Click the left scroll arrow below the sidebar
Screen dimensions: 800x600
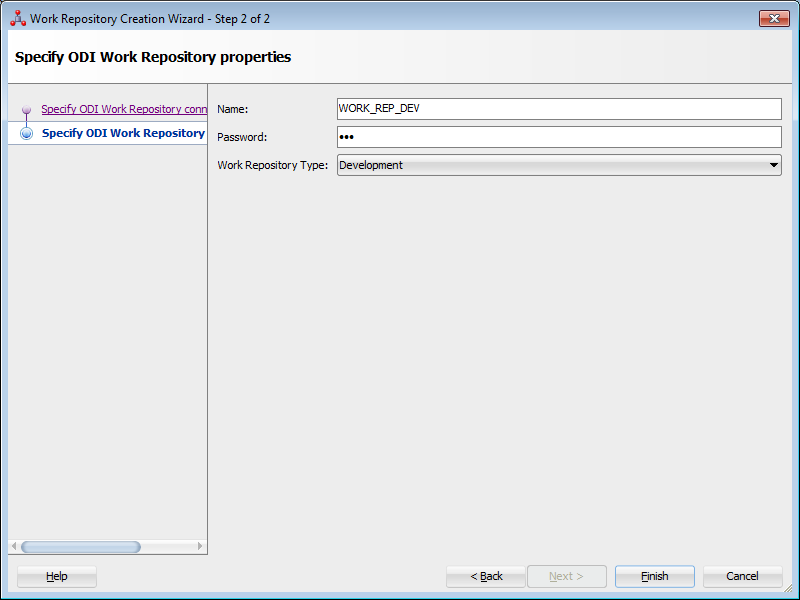tap(14, 546)
